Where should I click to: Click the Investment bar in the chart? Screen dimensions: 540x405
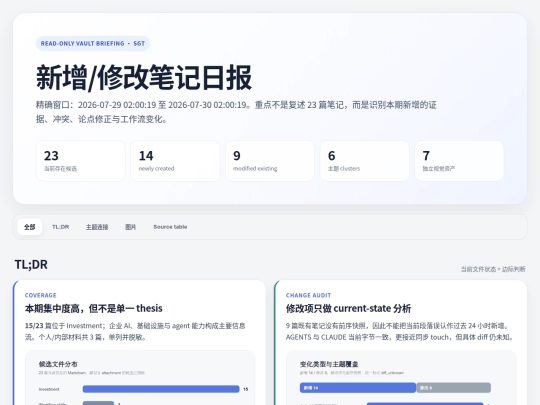tap(161, 389)
